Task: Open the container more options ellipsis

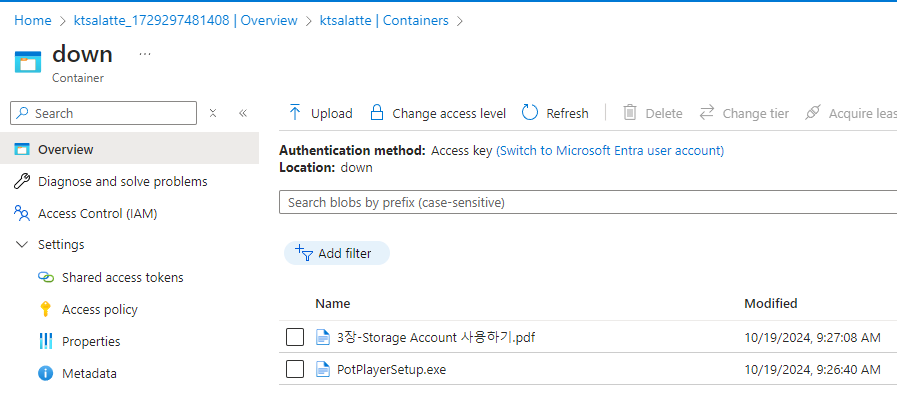Action: point(145,53)
